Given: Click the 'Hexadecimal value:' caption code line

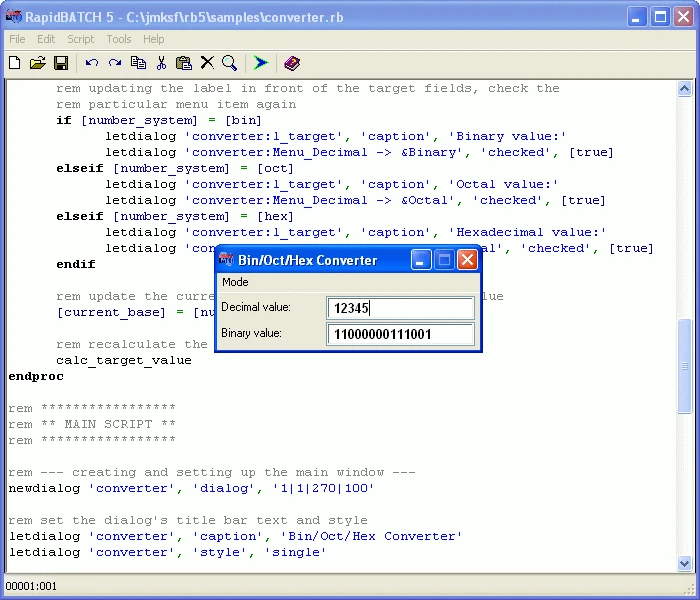Looking at the screenshot, I should [x=356, y=232].
